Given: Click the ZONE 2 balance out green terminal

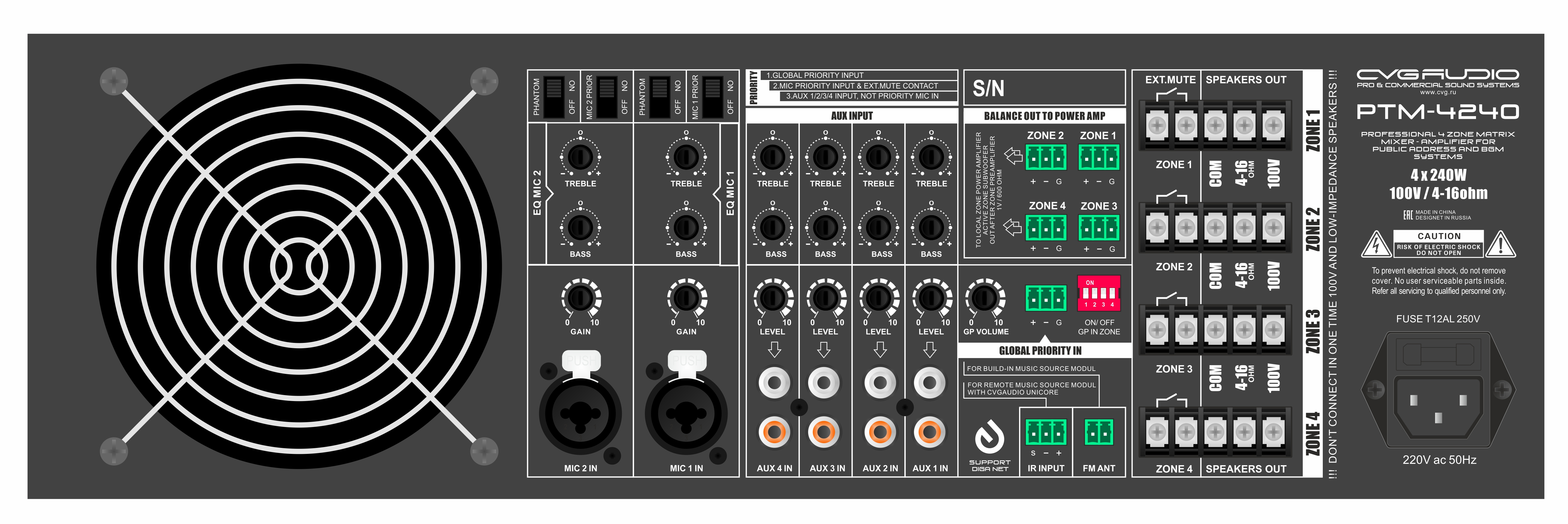Looking at the screenshot, I should pyautogui.click(x=1046, y=158).
